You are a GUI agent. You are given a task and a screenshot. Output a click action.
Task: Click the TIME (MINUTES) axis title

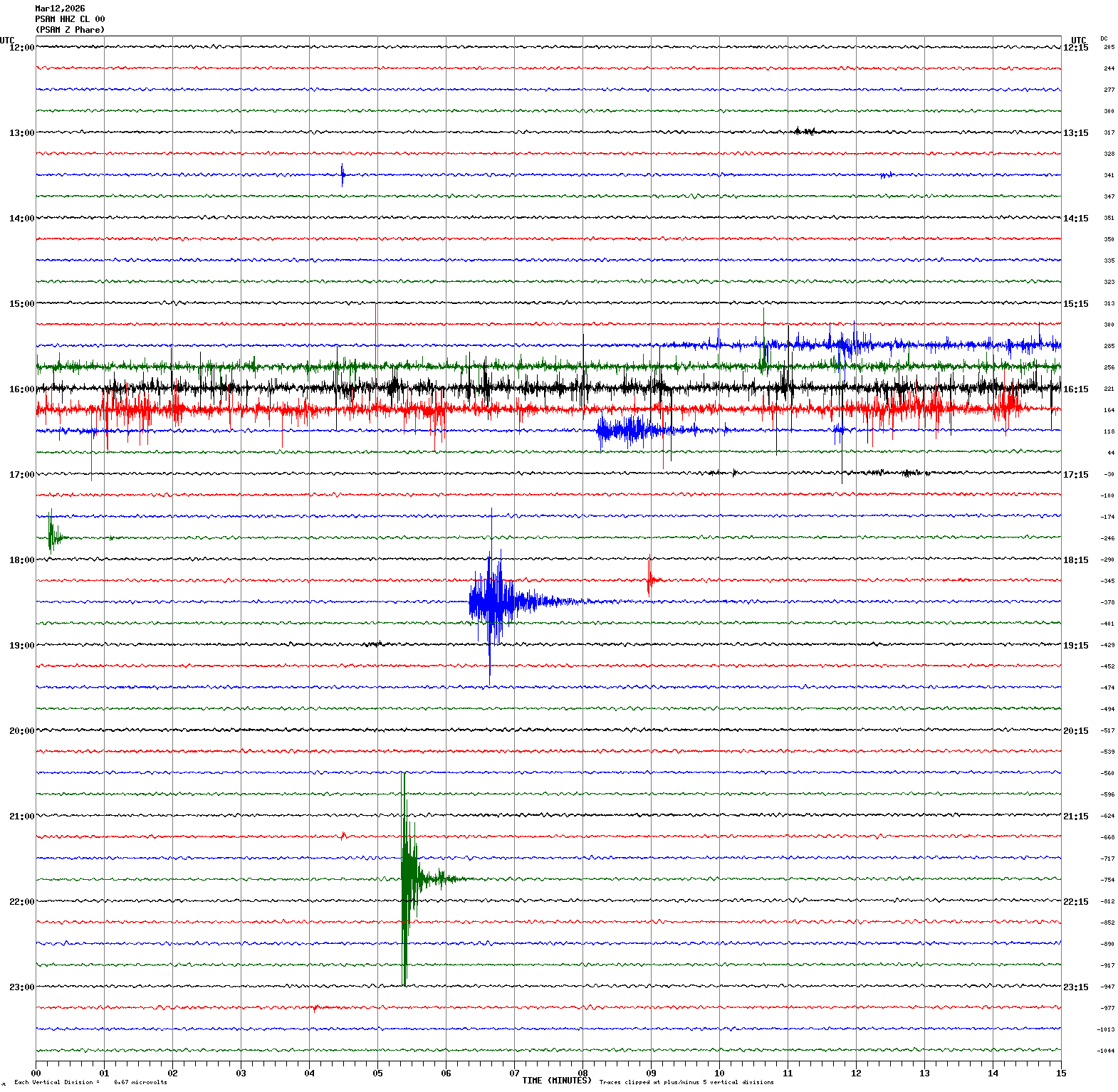coord(556,1081)
